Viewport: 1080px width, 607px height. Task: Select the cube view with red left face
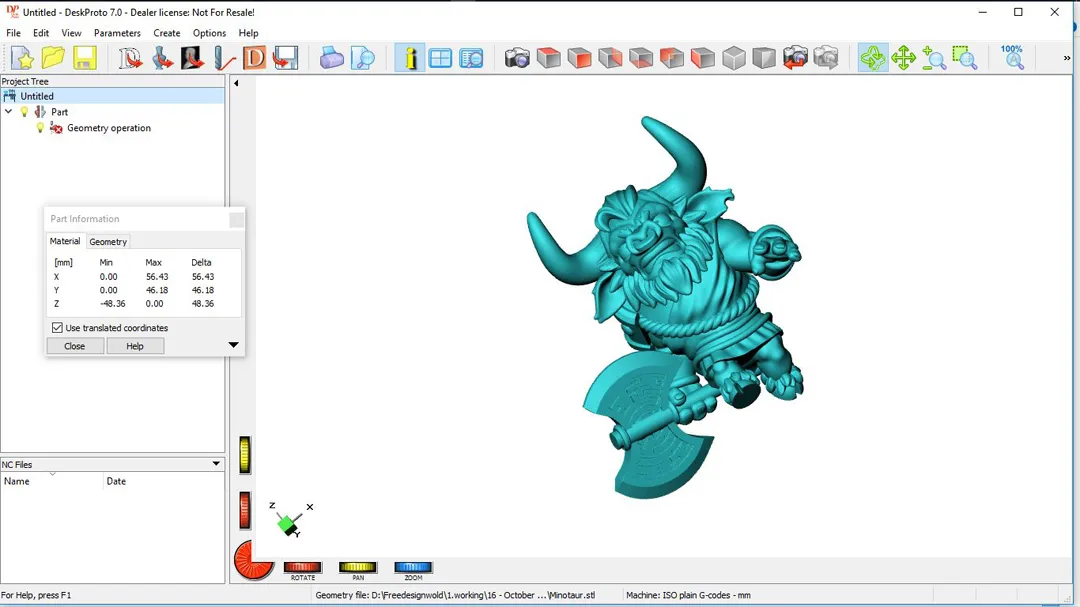(x=703, y=58)
